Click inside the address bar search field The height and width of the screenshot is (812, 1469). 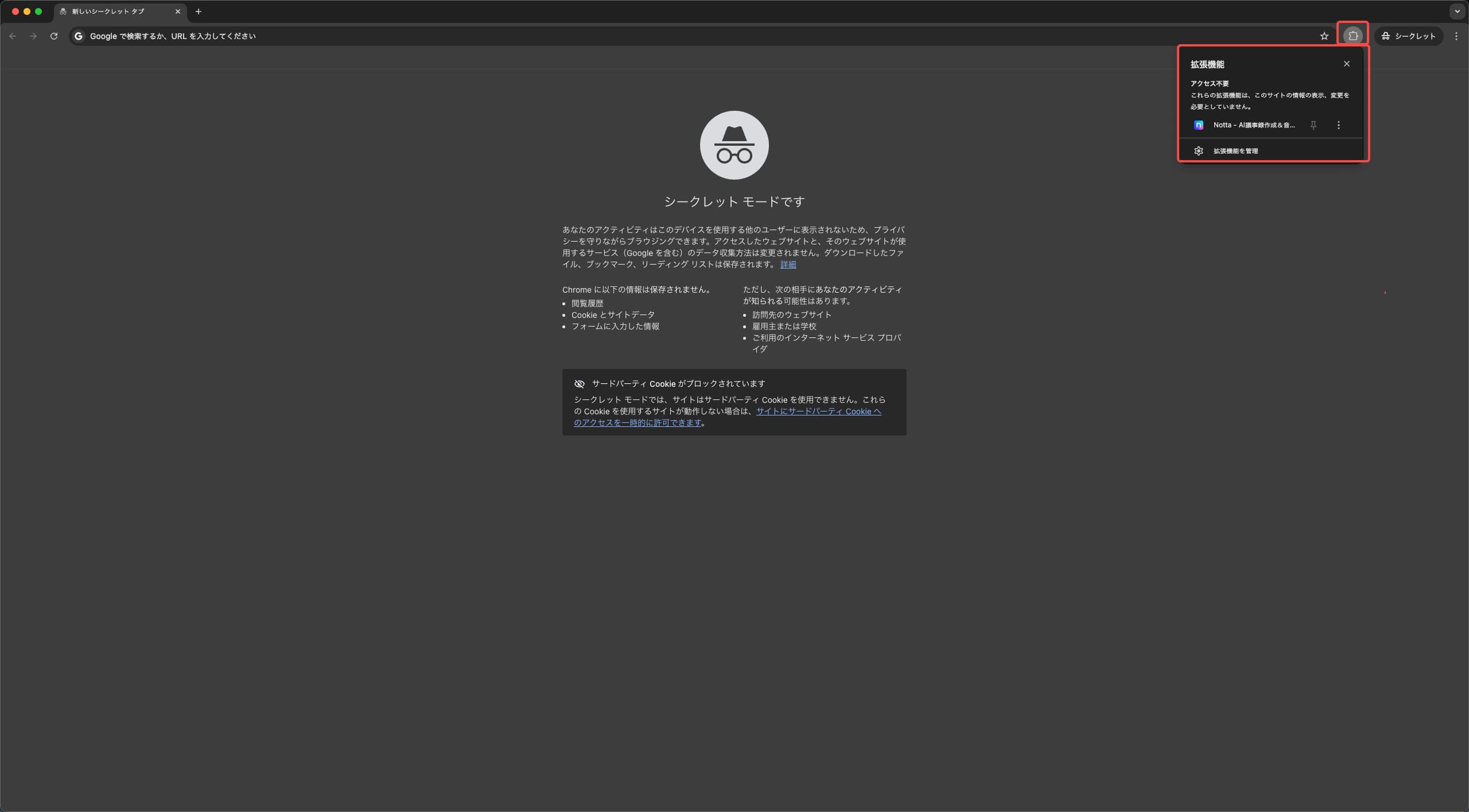[x=402, y=36]
